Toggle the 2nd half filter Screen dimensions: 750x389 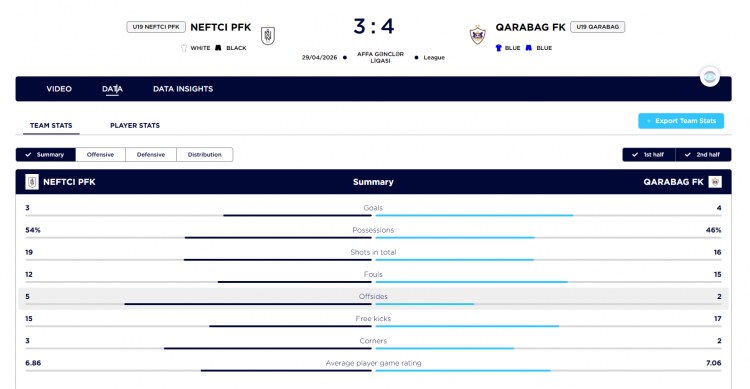pyautogui.click(x=703, y=155)
